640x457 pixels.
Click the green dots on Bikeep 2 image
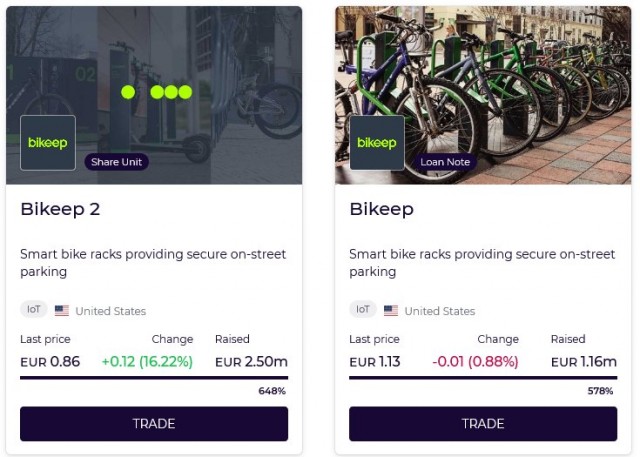(x=157, y=92)
